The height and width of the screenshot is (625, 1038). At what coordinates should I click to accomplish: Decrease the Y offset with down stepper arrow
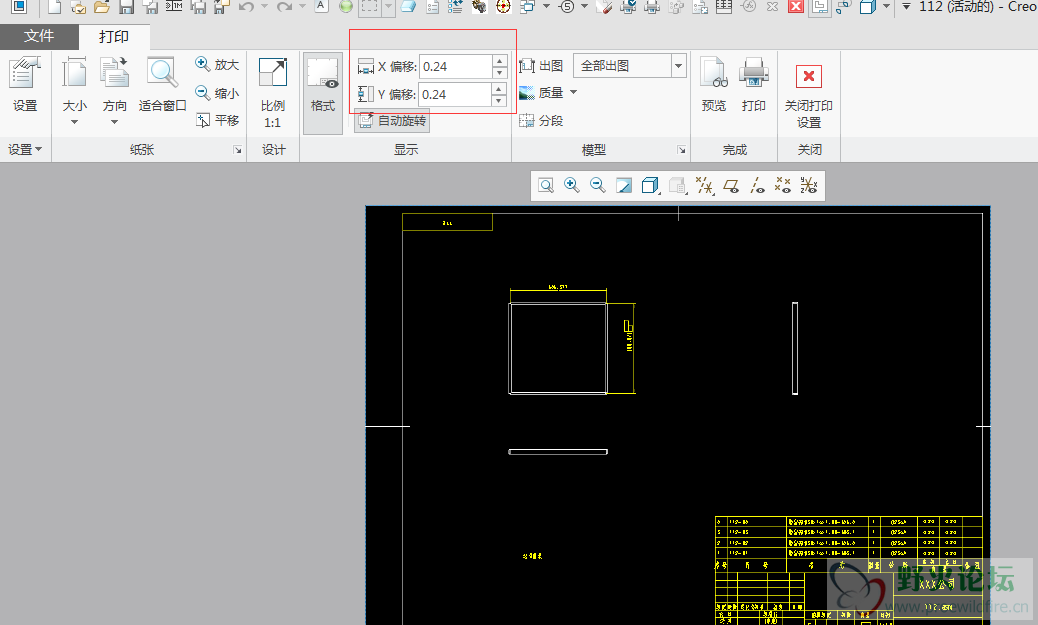pyautogui.click(x=500, y=100)
